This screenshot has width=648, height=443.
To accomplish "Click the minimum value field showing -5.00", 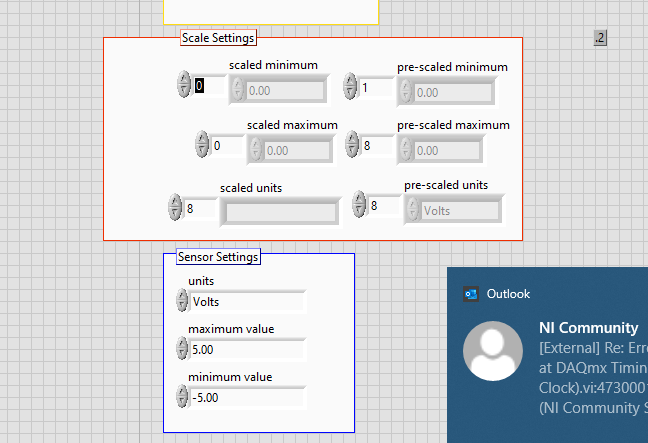I will pos(246,398).
